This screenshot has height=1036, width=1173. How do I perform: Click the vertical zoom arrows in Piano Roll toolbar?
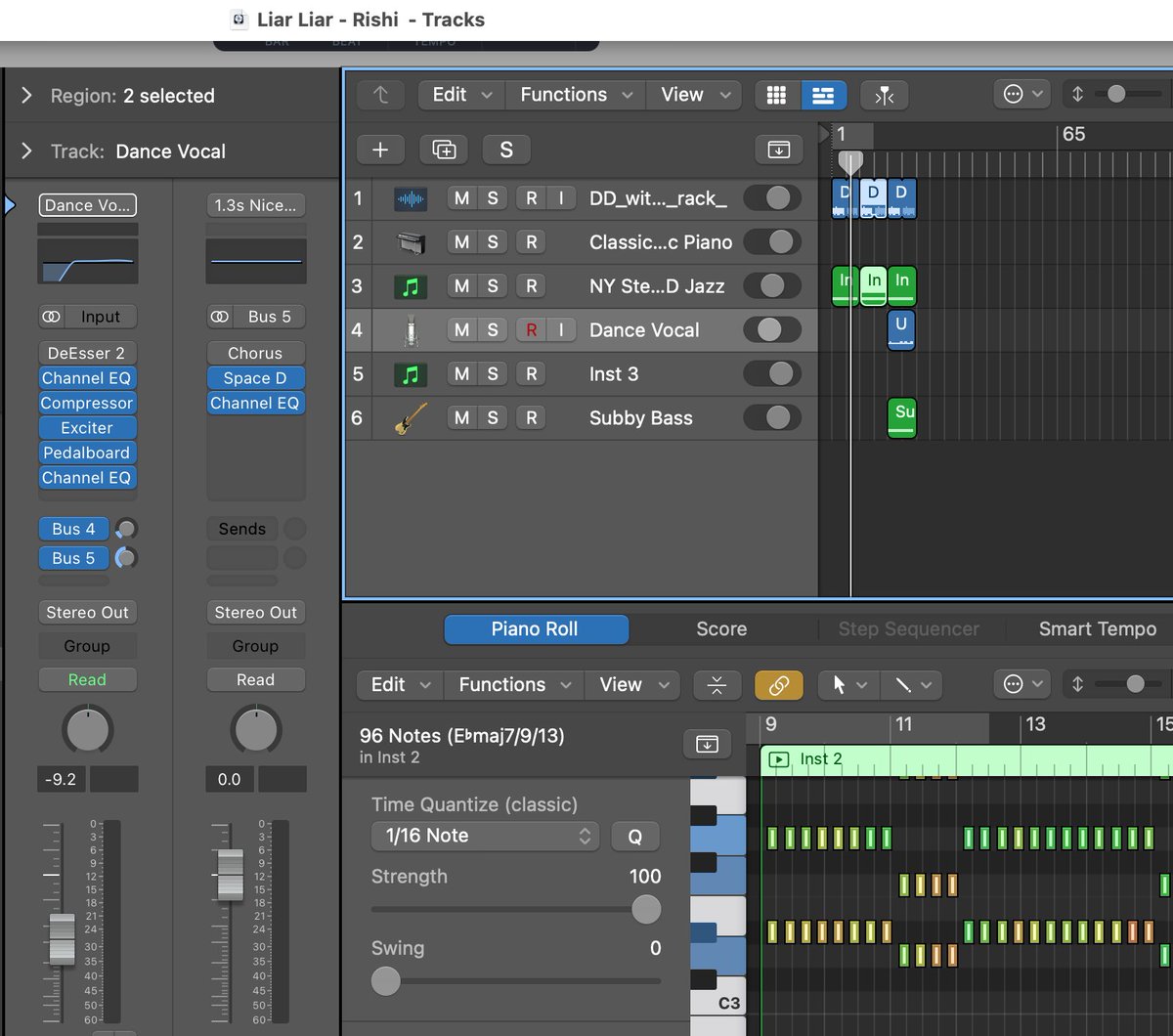[1078, 685]
